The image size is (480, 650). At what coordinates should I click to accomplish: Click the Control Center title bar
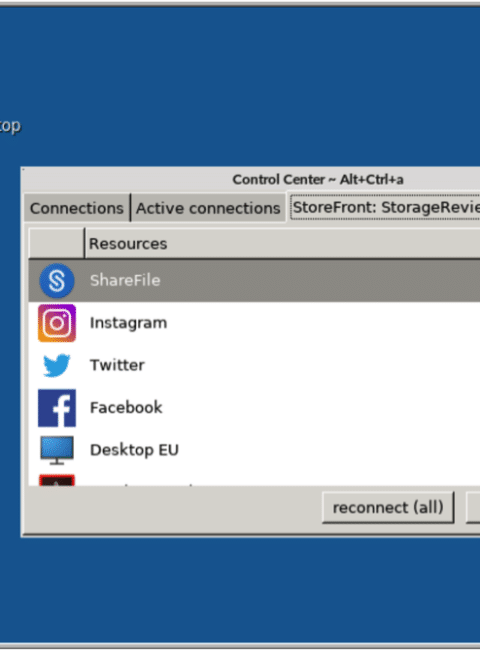click(x=252, y=179)
